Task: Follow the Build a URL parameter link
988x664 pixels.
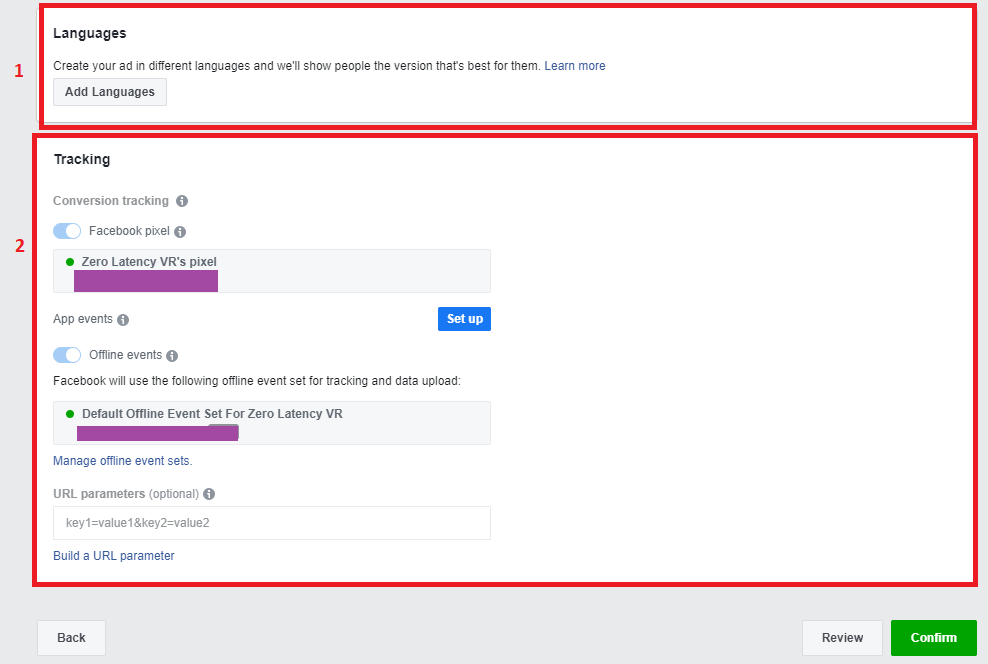Action: pos(114,556)
